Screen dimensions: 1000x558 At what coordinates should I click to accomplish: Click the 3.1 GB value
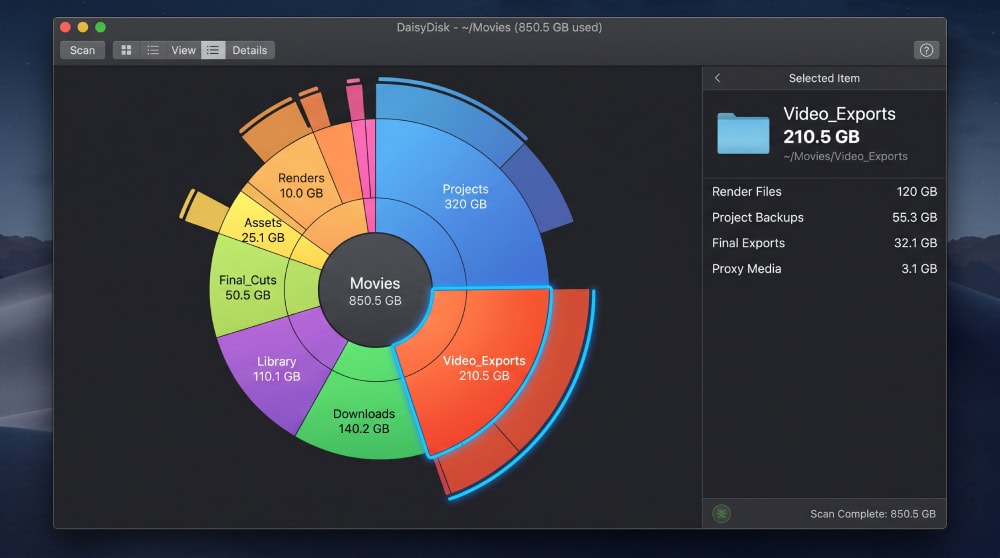click(x=919, y=268)
